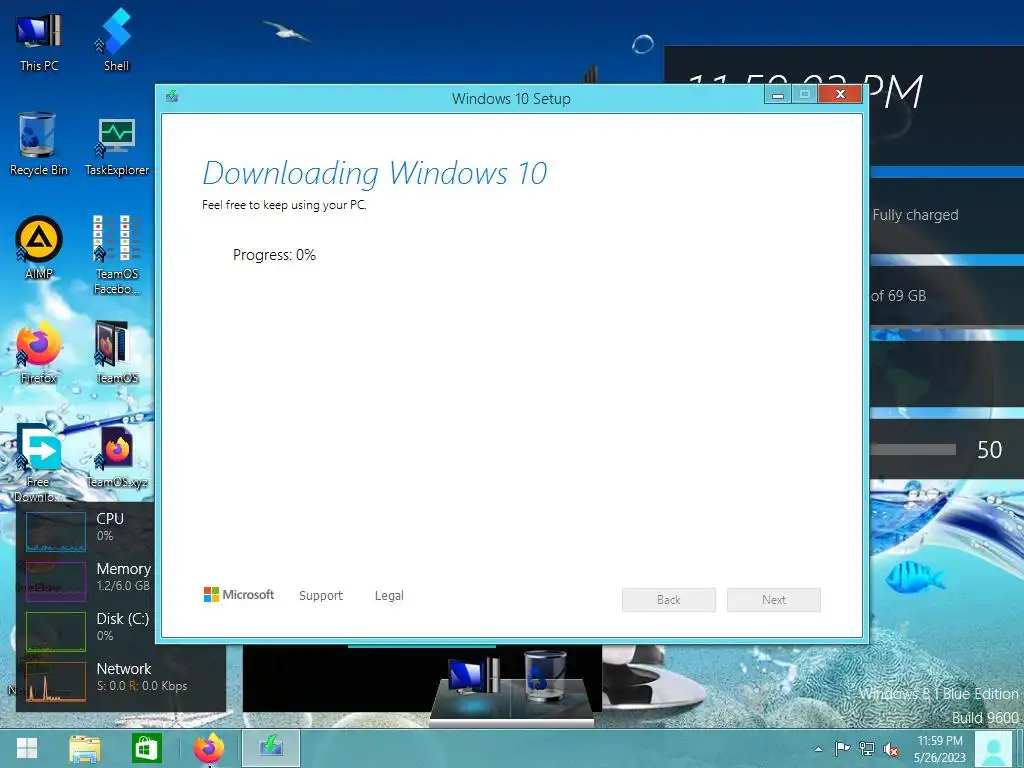Click the Next button in Setup
Viewport: 1024px width, 768px height.
pyautogui.click(x=774, y=600)
